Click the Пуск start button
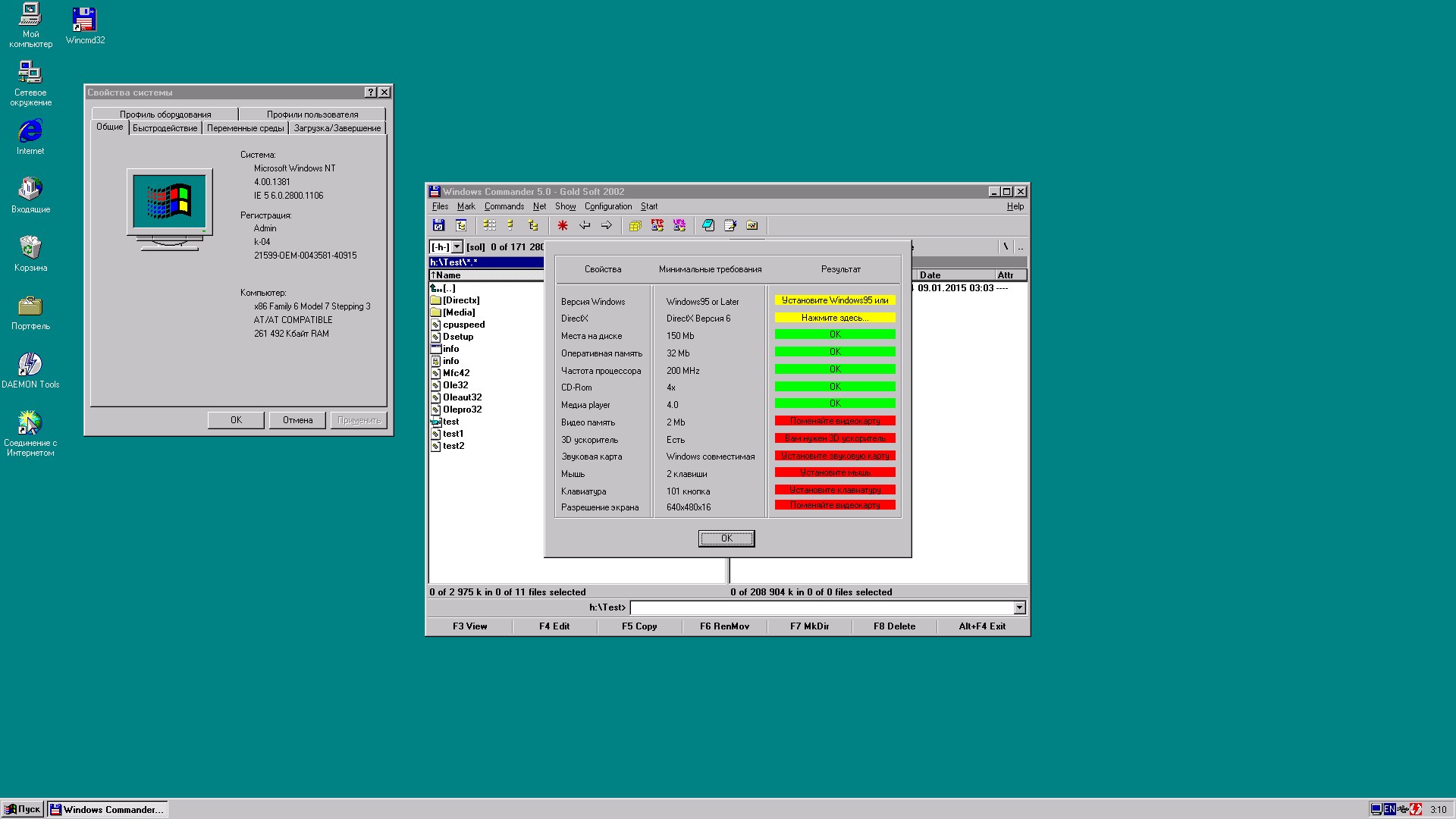The width and height of the screenshot is (1456, 819). (x=23, y=809)
